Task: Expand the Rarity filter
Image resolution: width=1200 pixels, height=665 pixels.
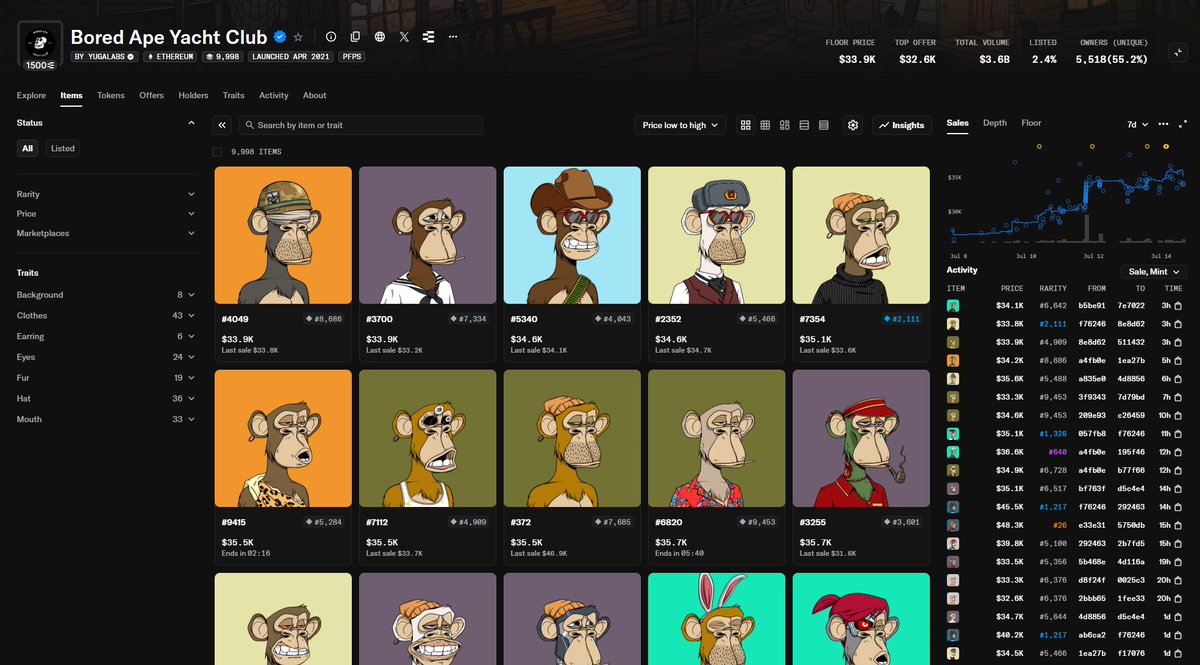Action: click(x=106, y=194)
